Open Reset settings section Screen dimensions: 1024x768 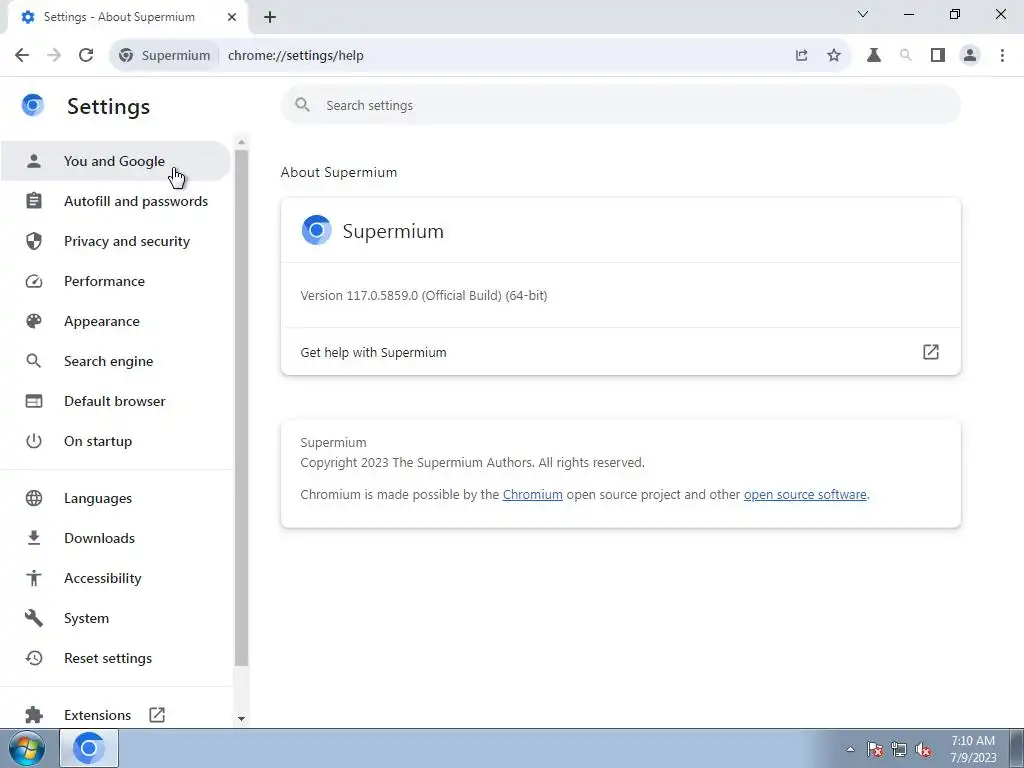[x=116, y=658]
